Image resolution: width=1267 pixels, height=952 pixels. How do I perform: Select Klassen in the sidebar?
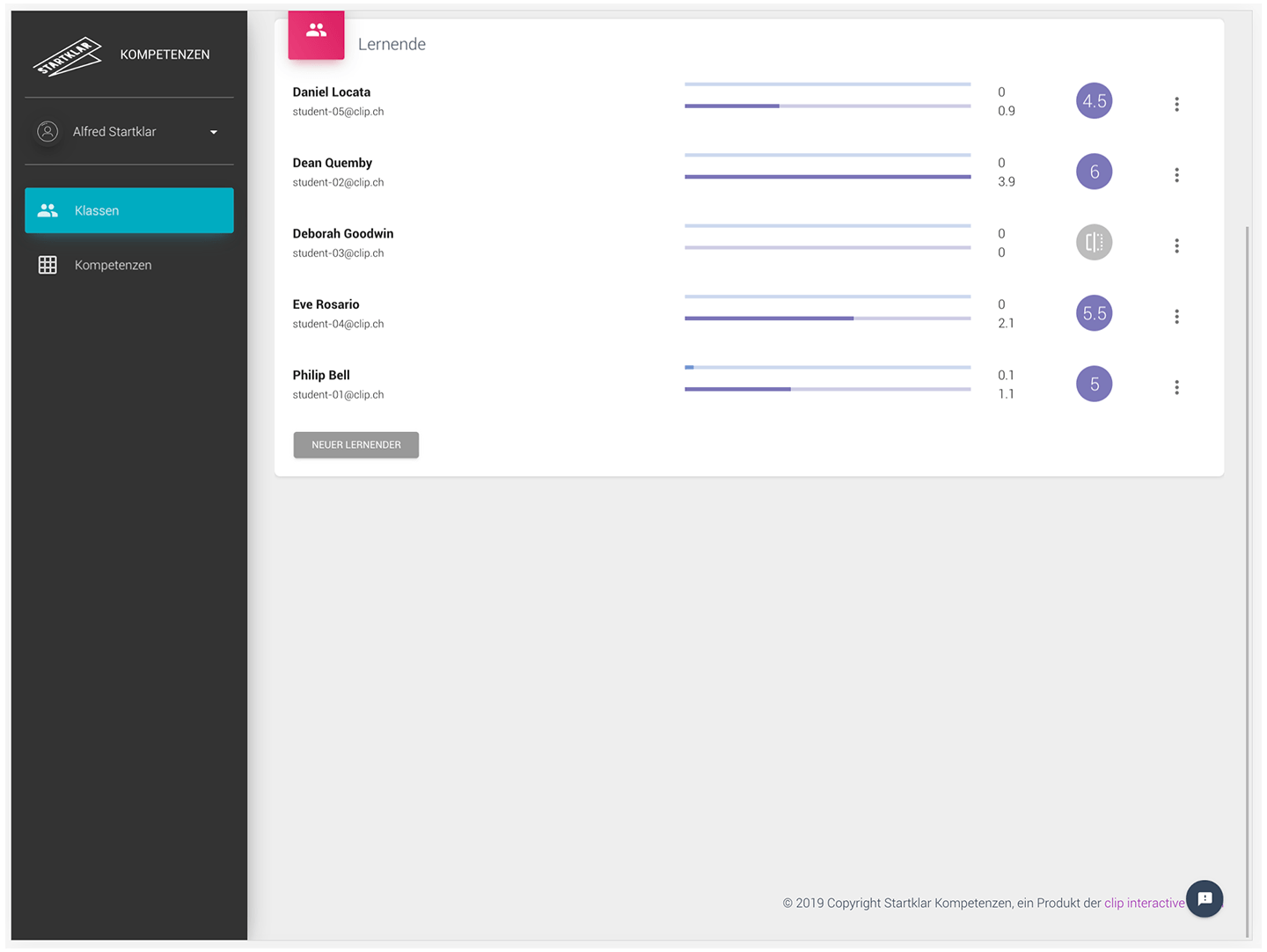click(x=129, y=210)
